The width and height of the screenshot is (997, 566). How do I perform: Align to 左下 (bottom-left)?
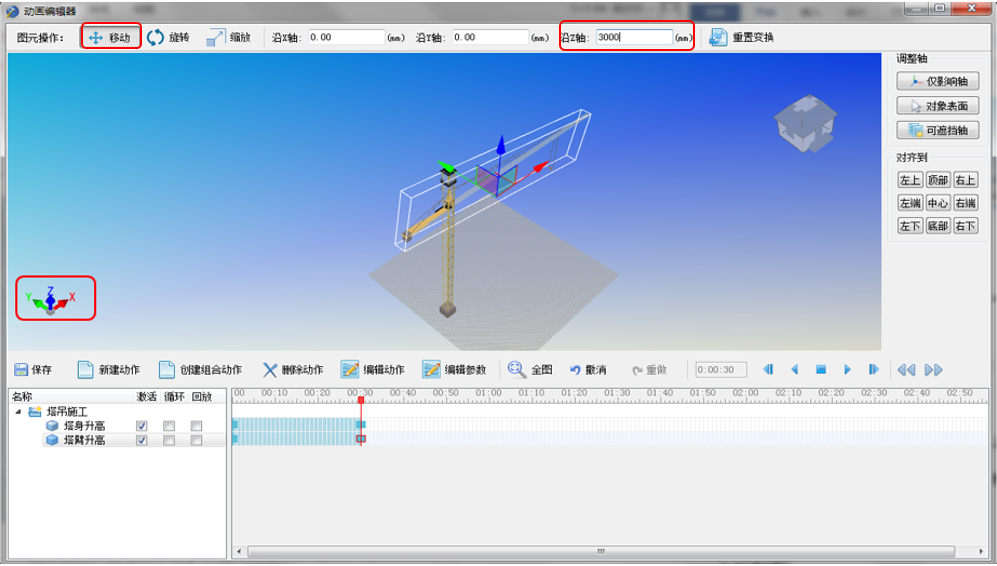click(910, 226)
